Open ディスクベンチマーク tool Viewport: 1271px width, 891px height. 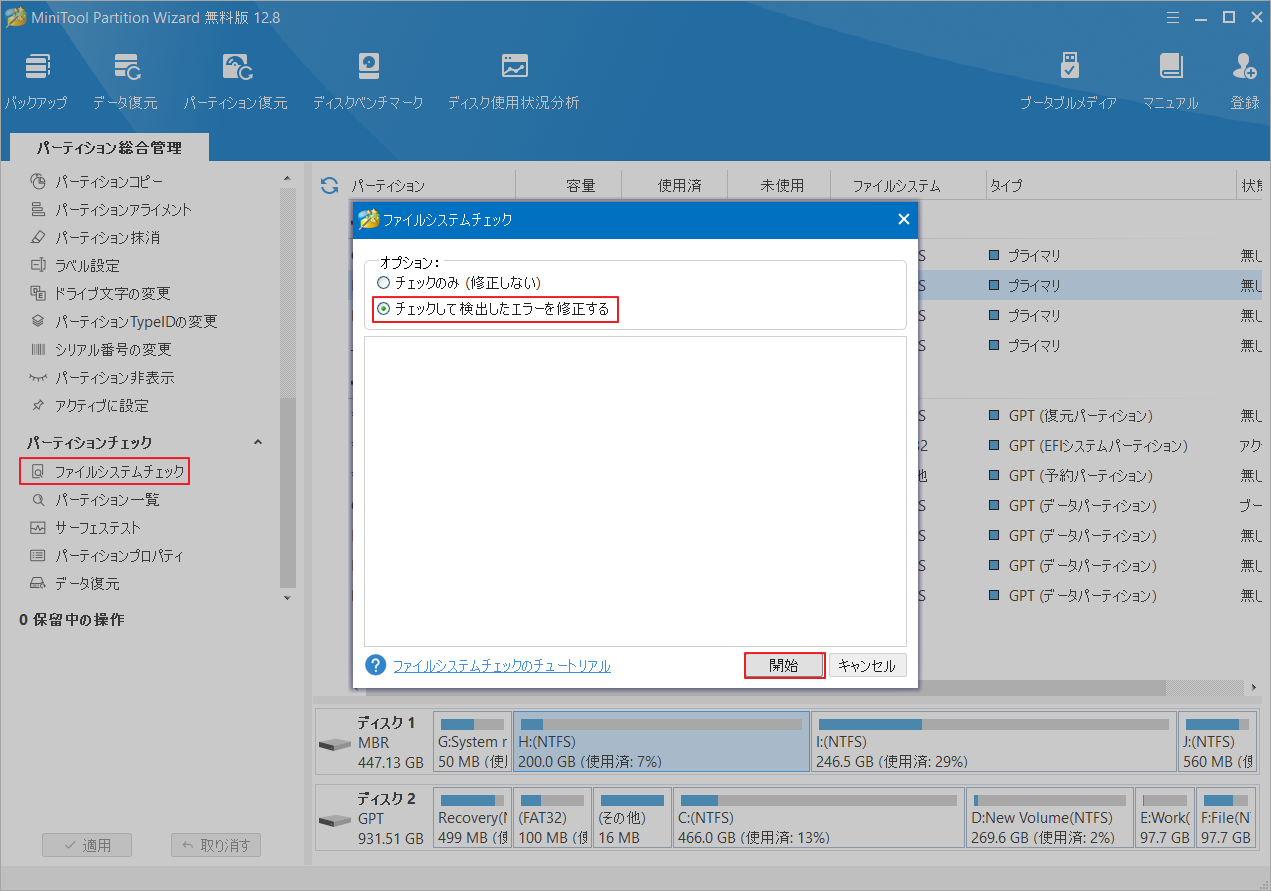(x=368, y=82)
